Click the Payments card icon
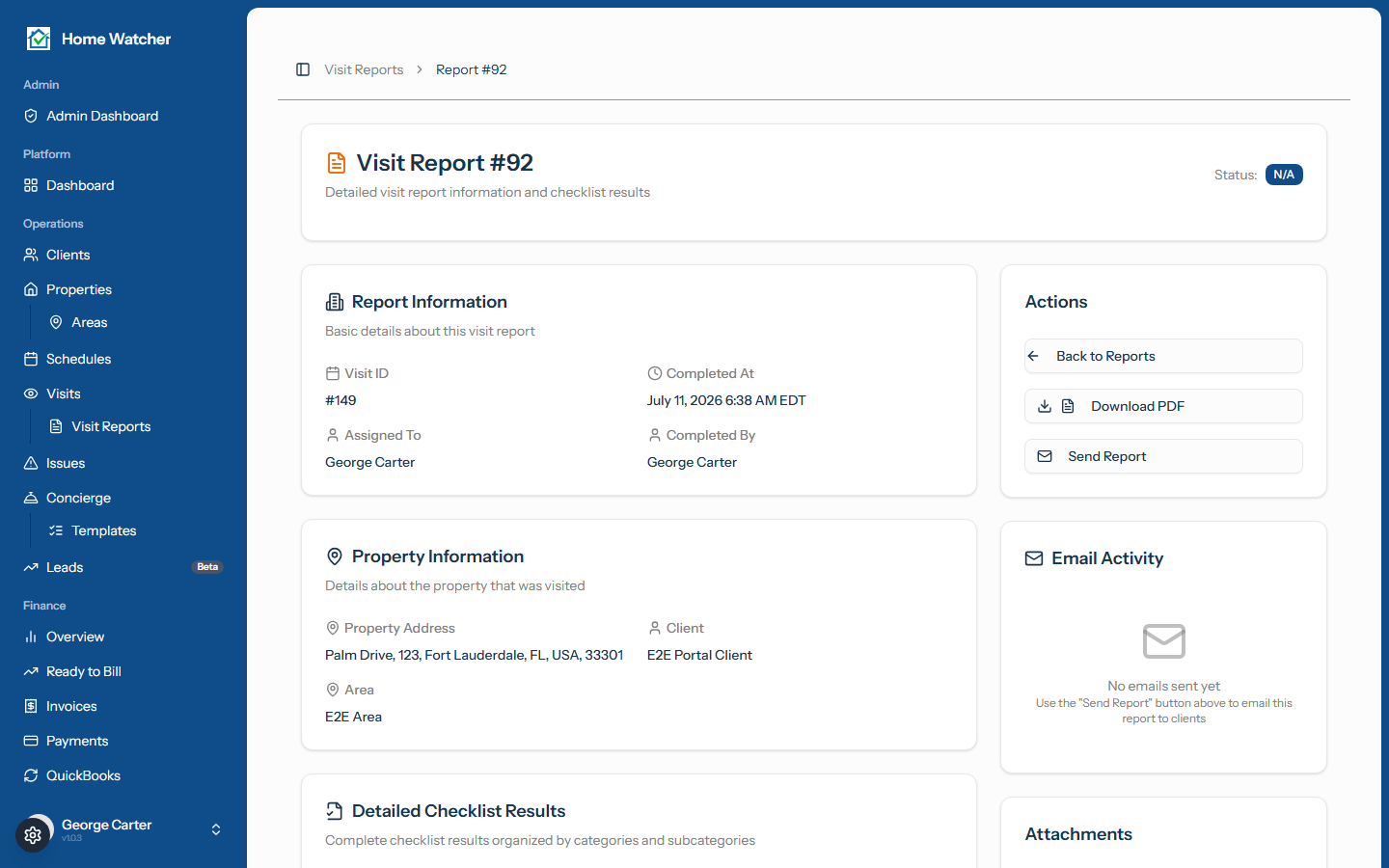The height and width of the screenshot is (868, 1389). pyautogui.click(x=31, y=741)
